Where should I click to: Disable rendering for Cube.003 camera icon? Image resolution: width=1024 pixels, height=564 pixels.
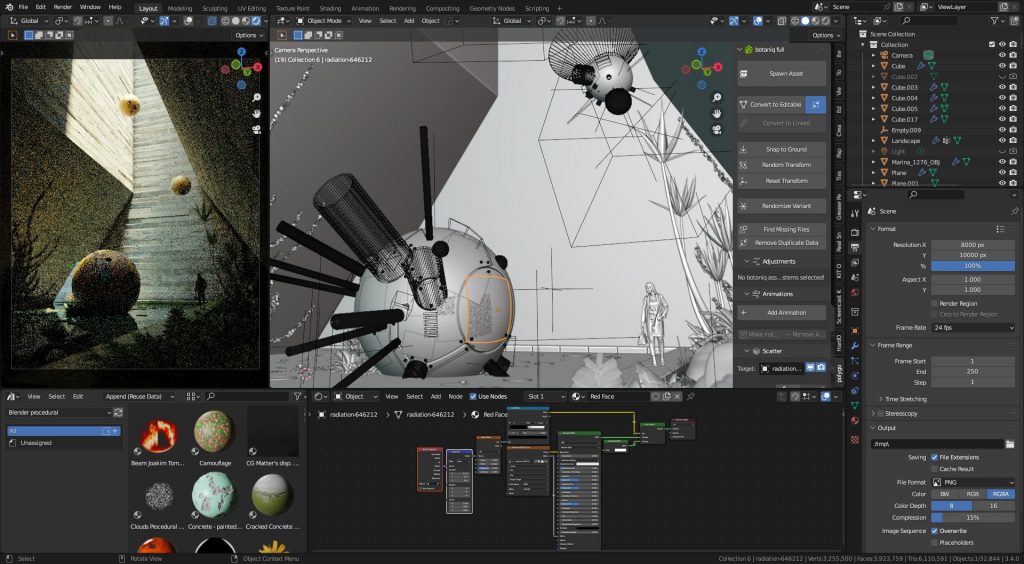coord(1013,87)
